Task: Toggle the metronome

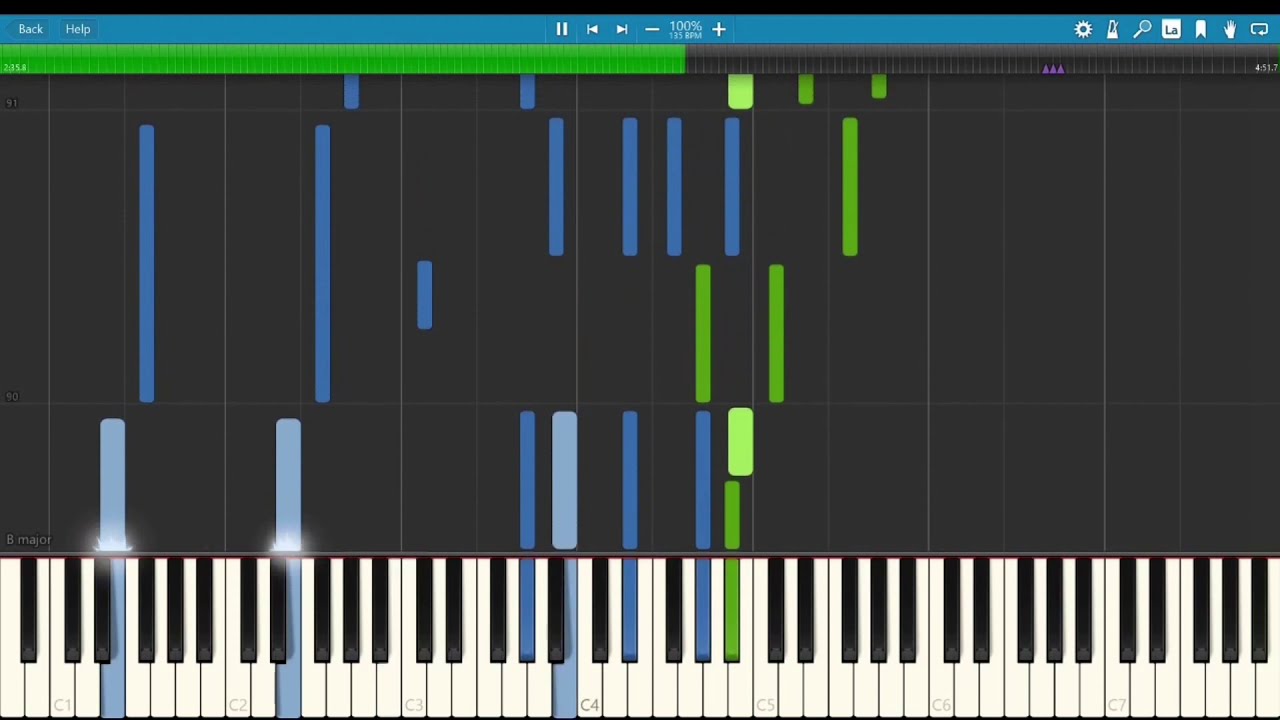Action: click(x=1112, y=29)
